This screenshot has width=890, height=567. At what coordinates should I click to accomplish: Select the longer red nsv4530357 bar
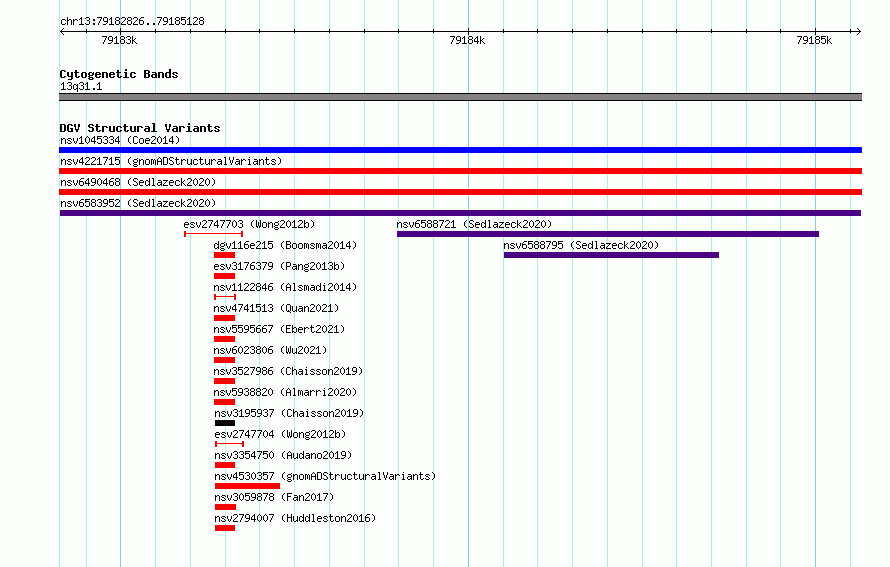click(247, 486)
